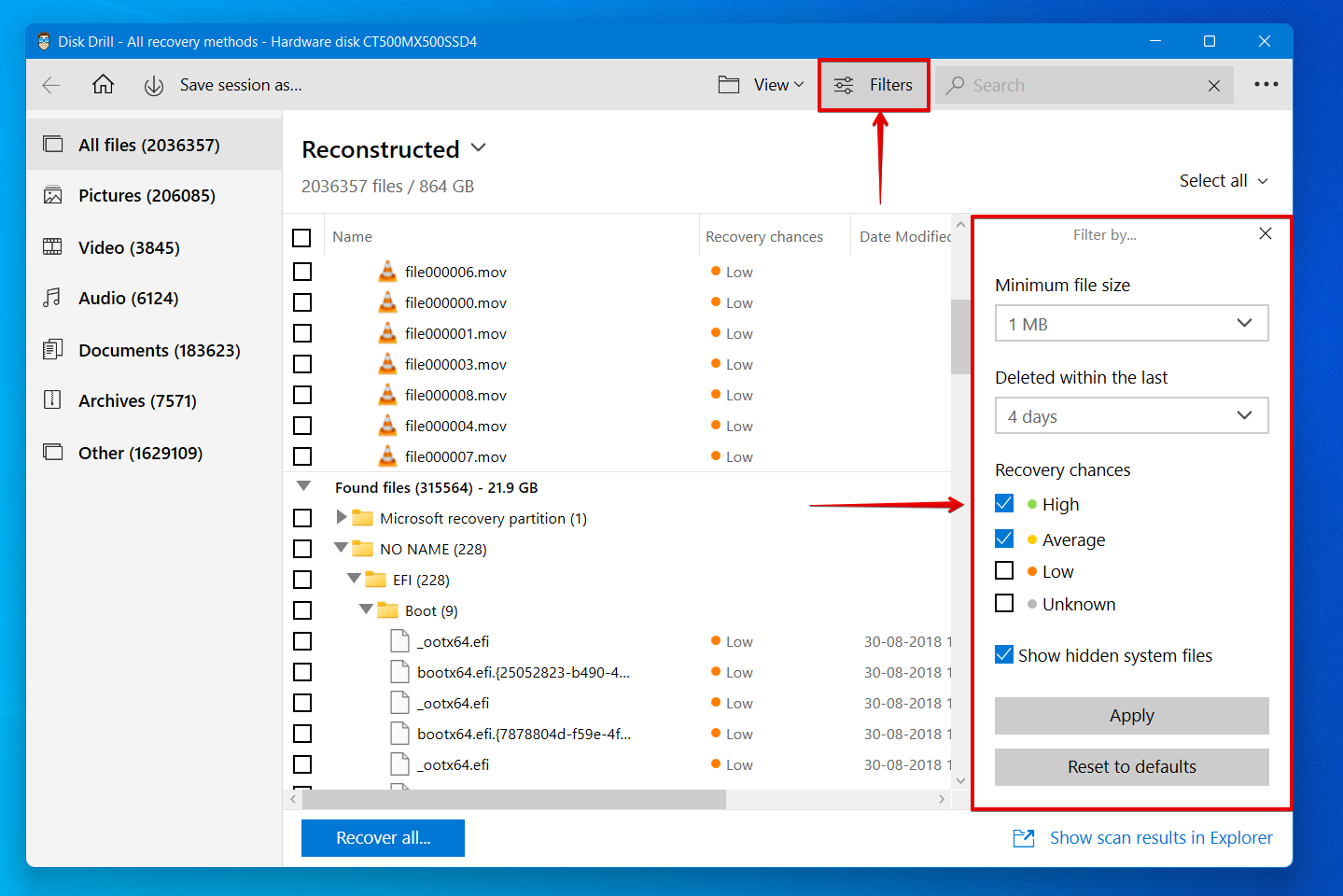Check the box for file000007.mov

(302, 456)
